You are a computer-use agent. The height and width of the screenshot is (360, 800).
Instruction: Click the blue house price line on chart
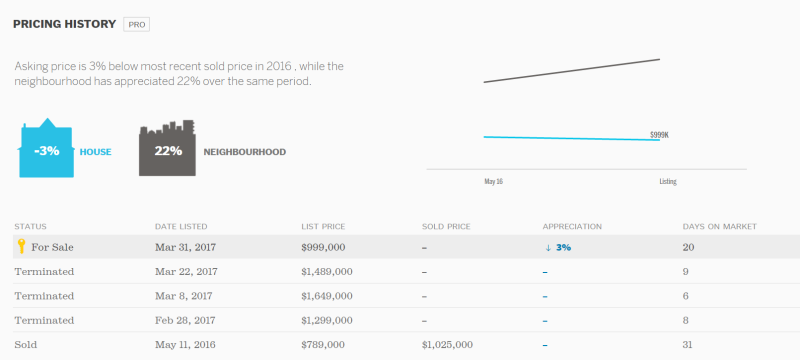(571, 138)
